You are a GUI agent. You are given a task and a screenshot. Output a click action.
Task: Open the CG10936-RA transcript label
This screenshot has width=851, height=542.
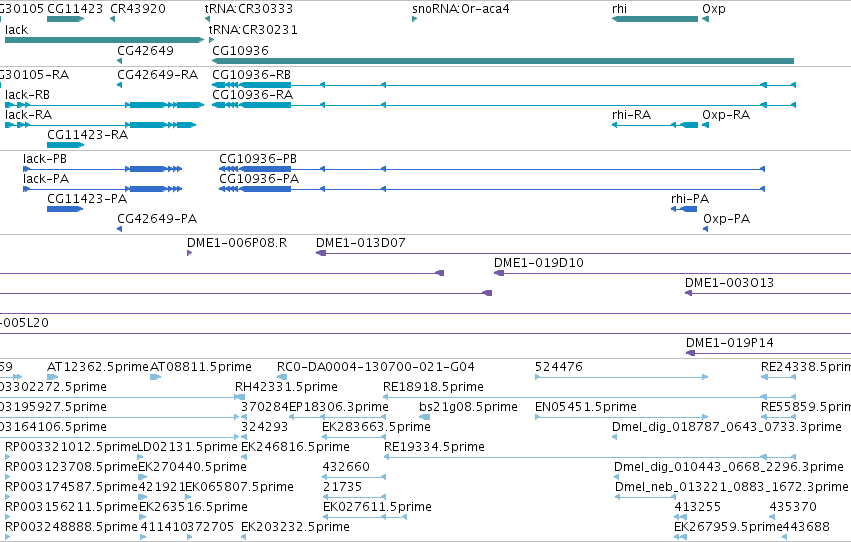click(252, 94)
